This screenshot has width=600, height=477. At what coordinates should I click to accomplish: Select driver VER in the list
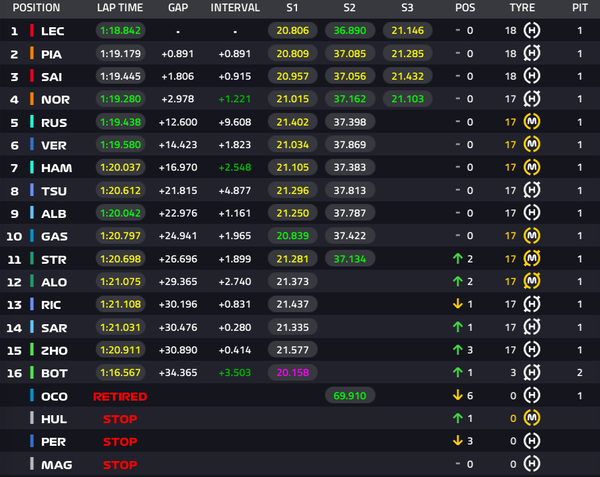pyautogui.click(x=54, y=145)
